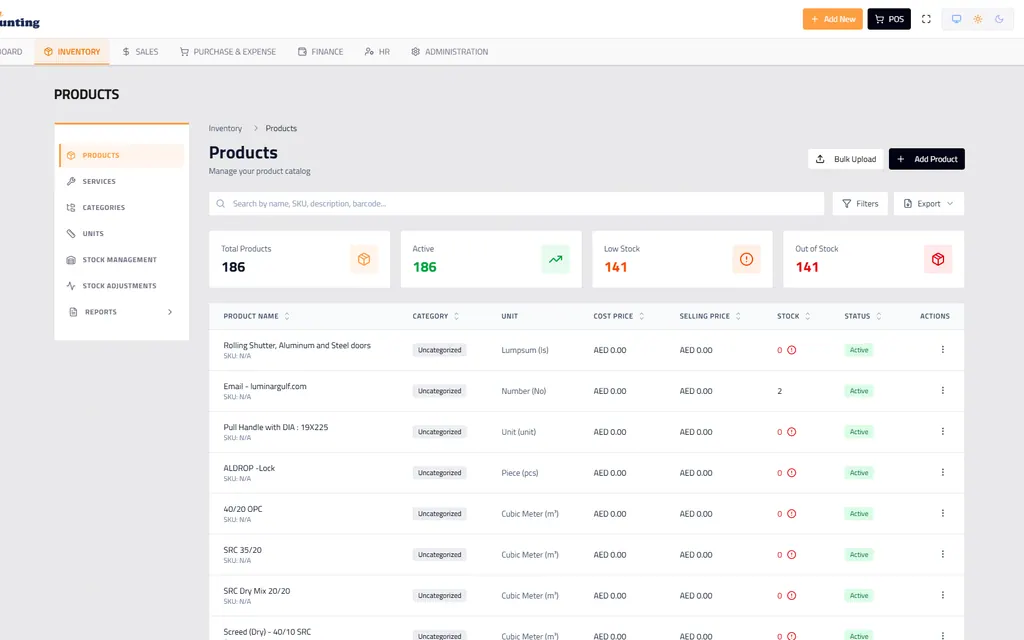Sort by Cost Price column
The width and height of the screenshot is (1024, 640).
pos(619,316)
